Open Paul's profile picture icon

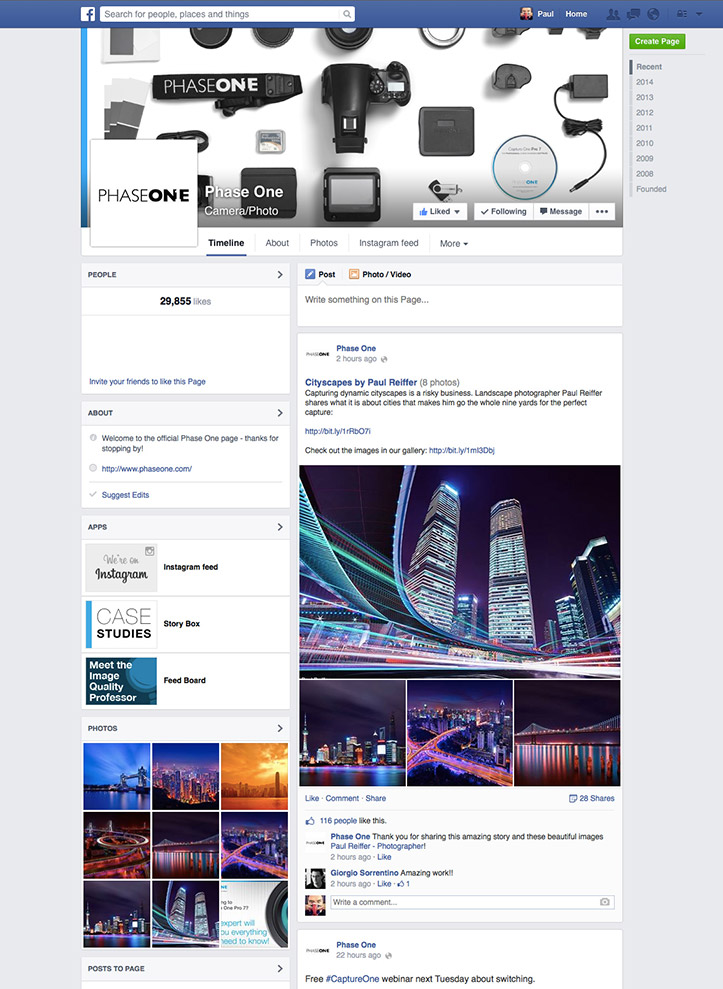526,14
